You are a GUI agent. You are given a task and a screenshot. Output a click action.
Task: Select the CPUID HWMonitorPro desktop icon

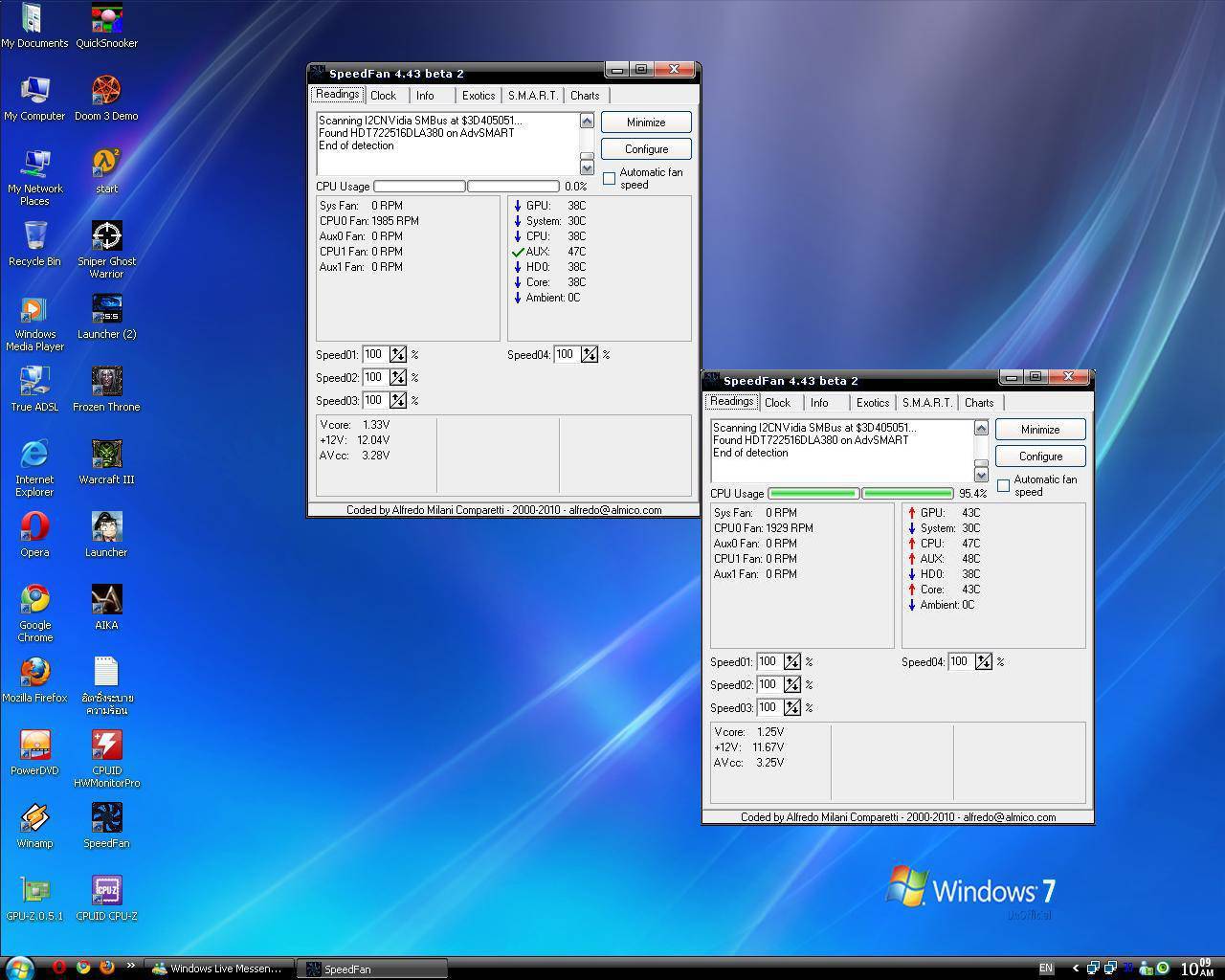[106, 758]
